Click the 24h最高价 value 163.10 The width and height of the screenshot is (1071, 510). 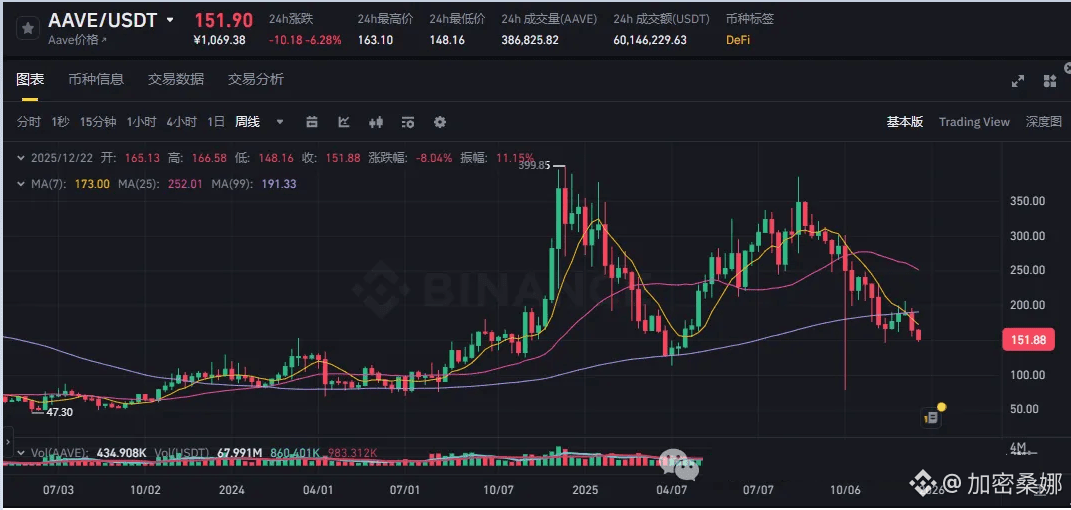pos(375,40)
